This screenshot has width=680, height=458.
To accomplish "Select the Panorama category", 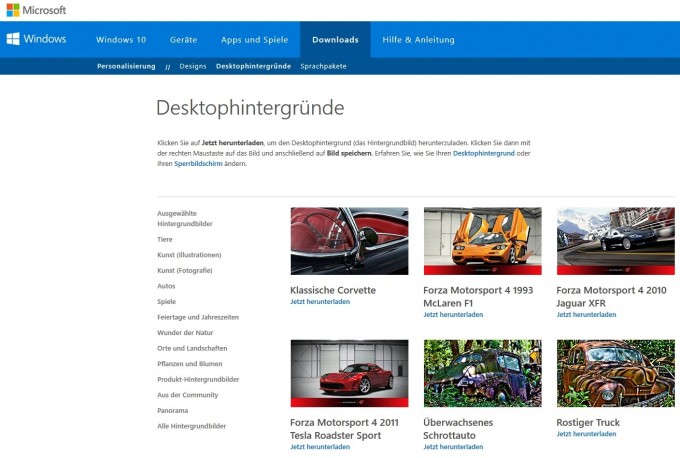I will [173, 411].
